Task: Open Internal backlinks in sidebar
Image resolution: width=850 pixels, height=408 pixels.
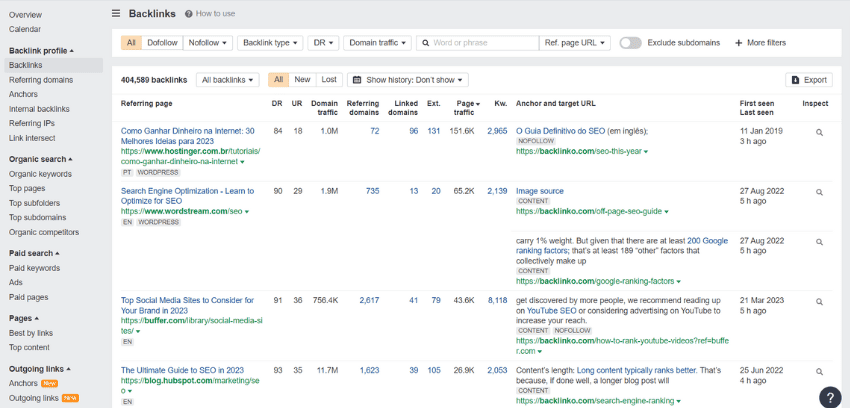Action: (x=39, y=109)
